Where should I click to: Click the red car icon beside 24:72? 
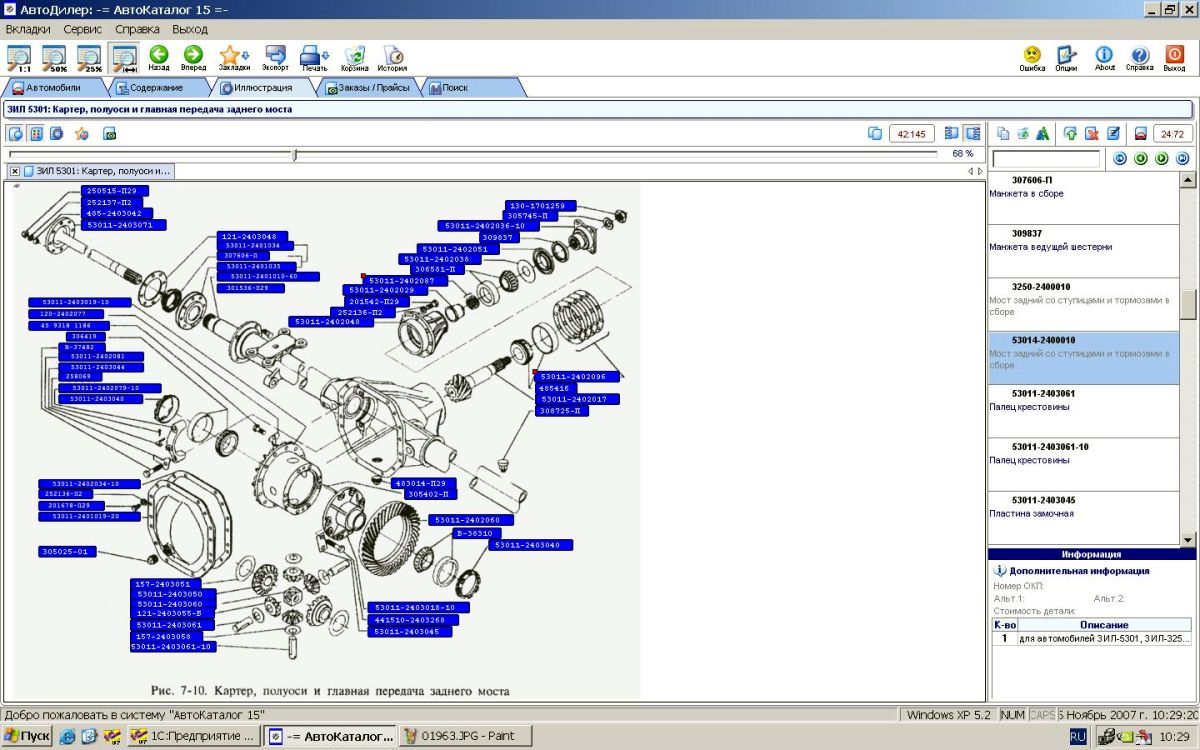[x=1140, y=133]
